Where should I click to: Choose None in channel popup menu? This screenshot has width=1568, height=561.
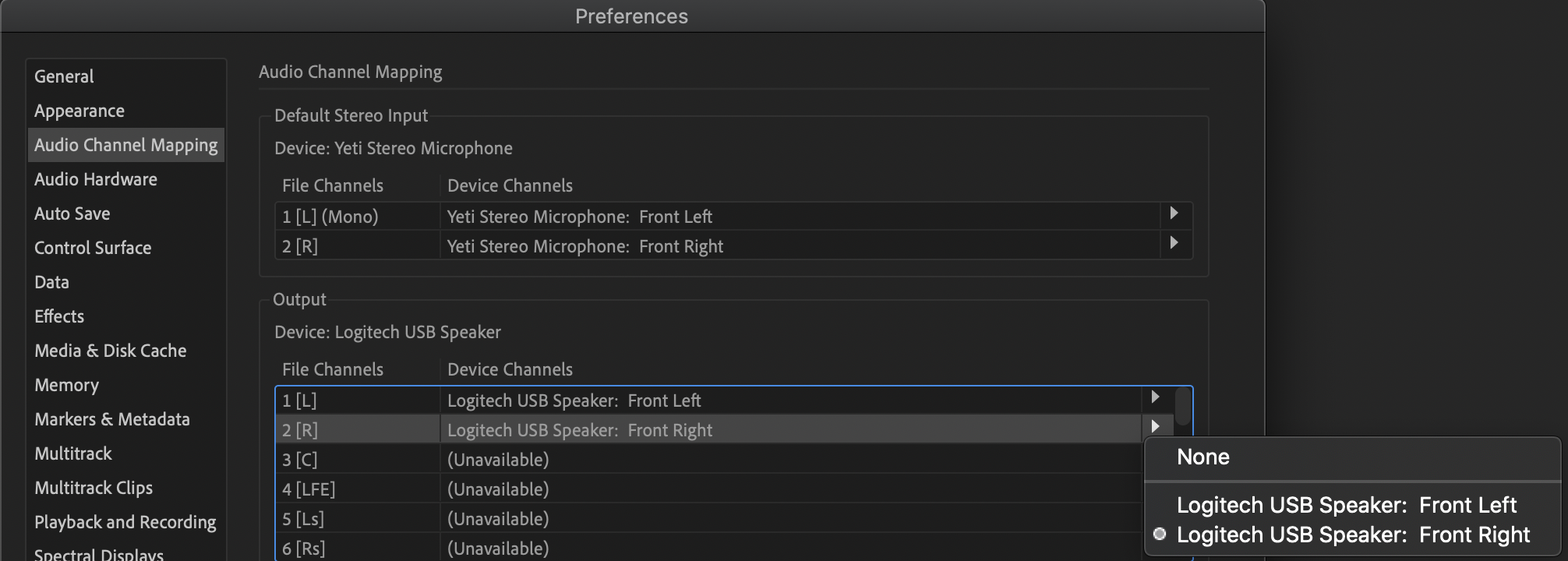pos(1202,457)
